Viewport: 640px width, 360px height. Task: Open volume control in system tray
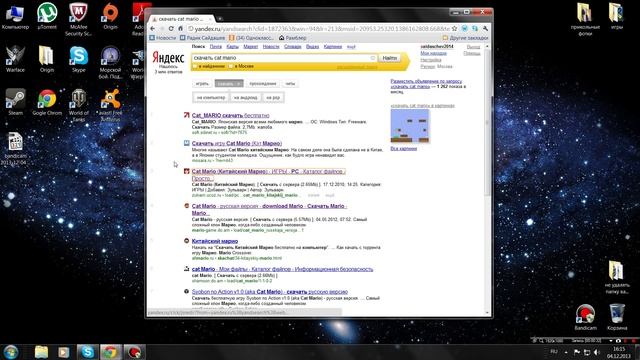click(597, 352)
